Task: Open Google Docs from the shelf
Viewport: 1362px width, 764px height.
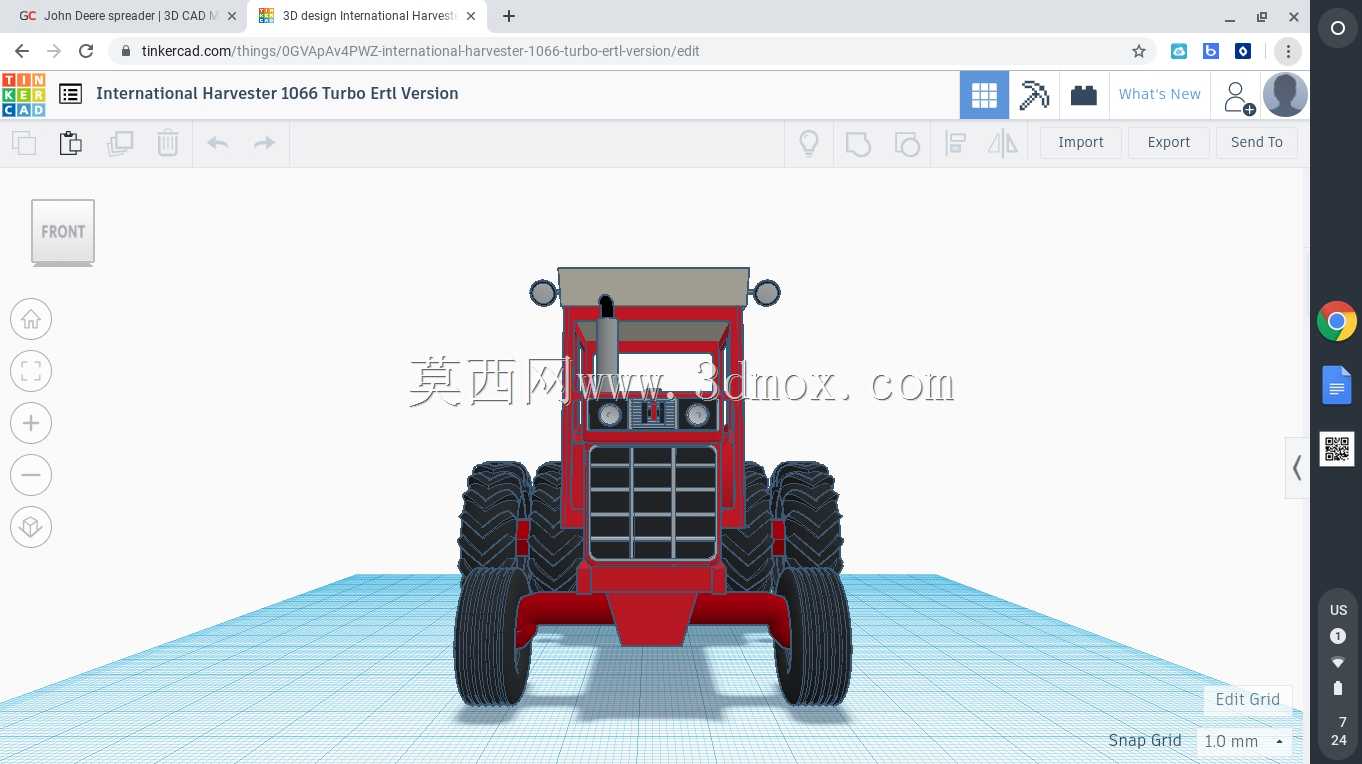Action: point(1337,385)
